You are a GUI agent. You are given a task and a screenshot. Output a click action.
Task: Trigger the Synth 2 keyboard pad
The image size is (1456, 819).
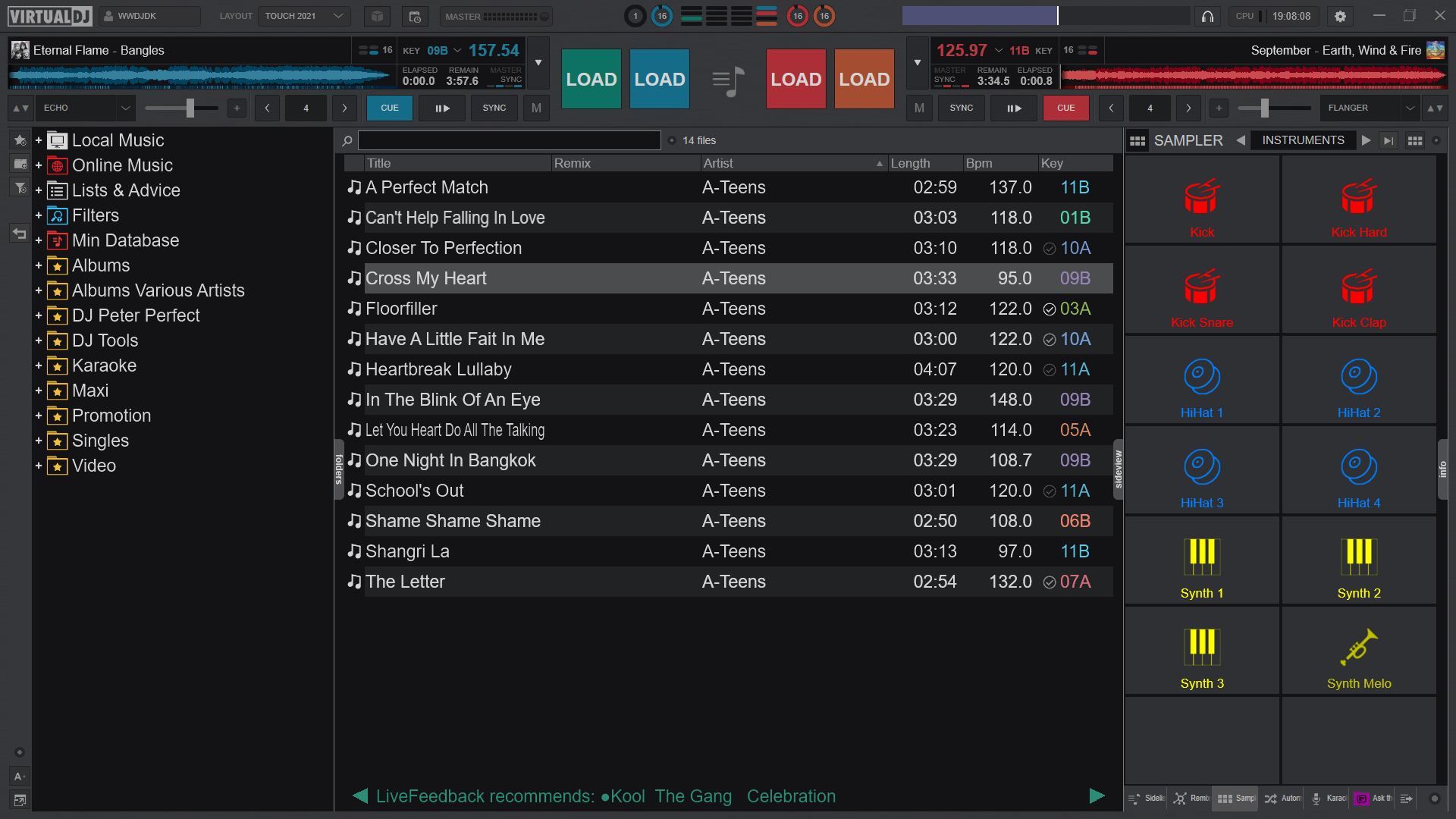point(1359,560)
